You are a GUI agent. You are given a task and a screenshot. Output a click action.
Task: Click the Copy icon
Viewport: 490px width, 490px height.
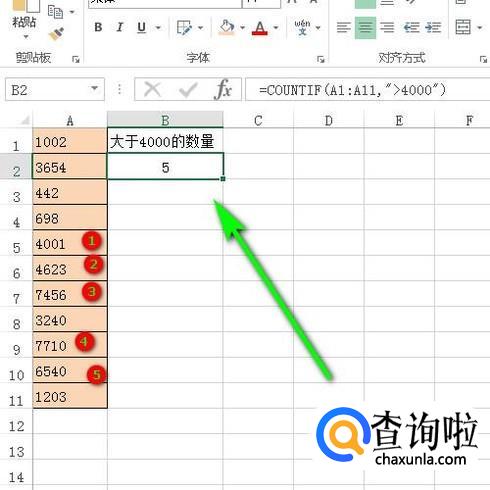click(55, 12)
